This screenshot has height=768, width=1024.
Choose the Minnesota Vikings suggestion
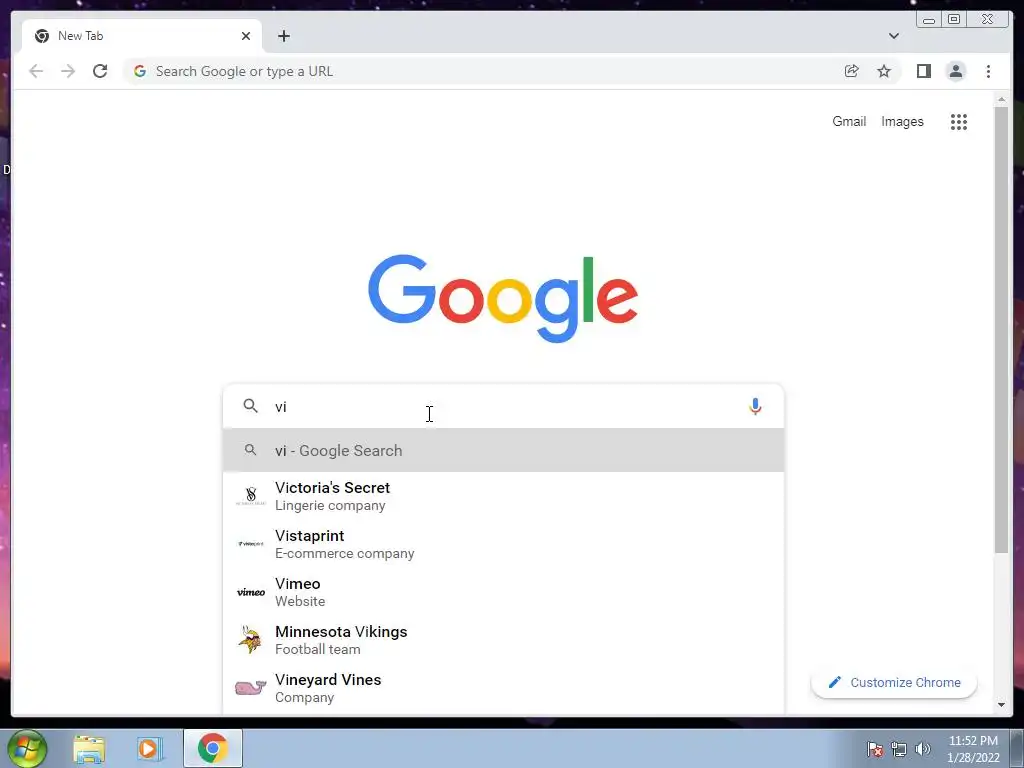(503, 640)
